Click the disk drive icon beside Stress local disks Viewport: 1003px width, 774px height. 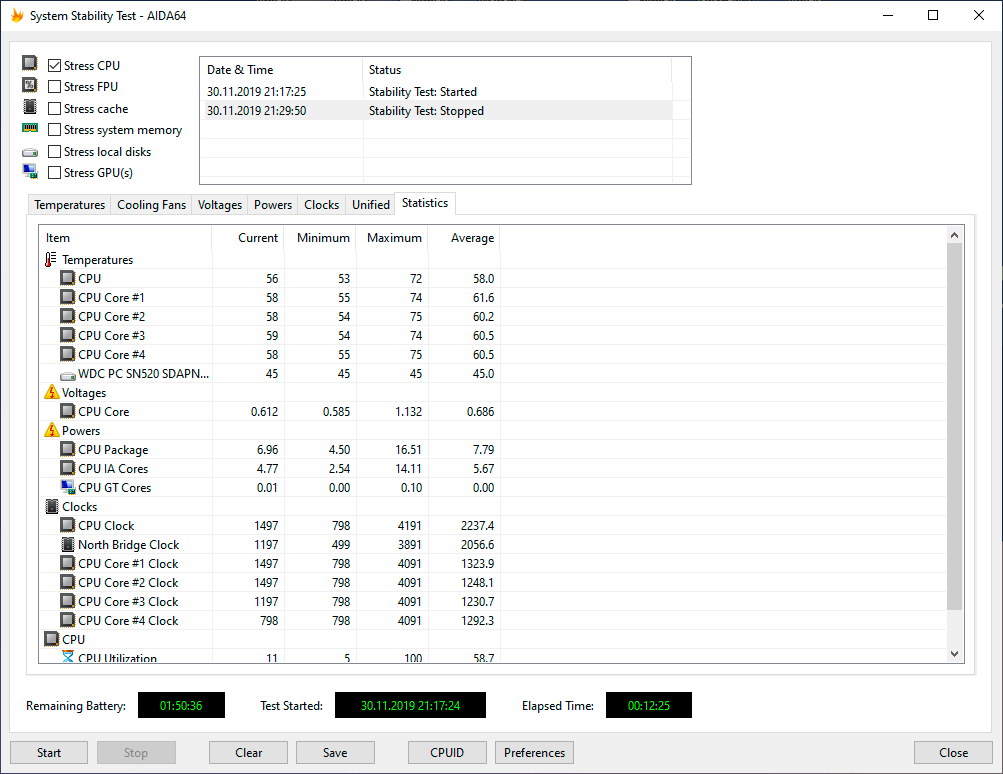click(x=30, y=153)
